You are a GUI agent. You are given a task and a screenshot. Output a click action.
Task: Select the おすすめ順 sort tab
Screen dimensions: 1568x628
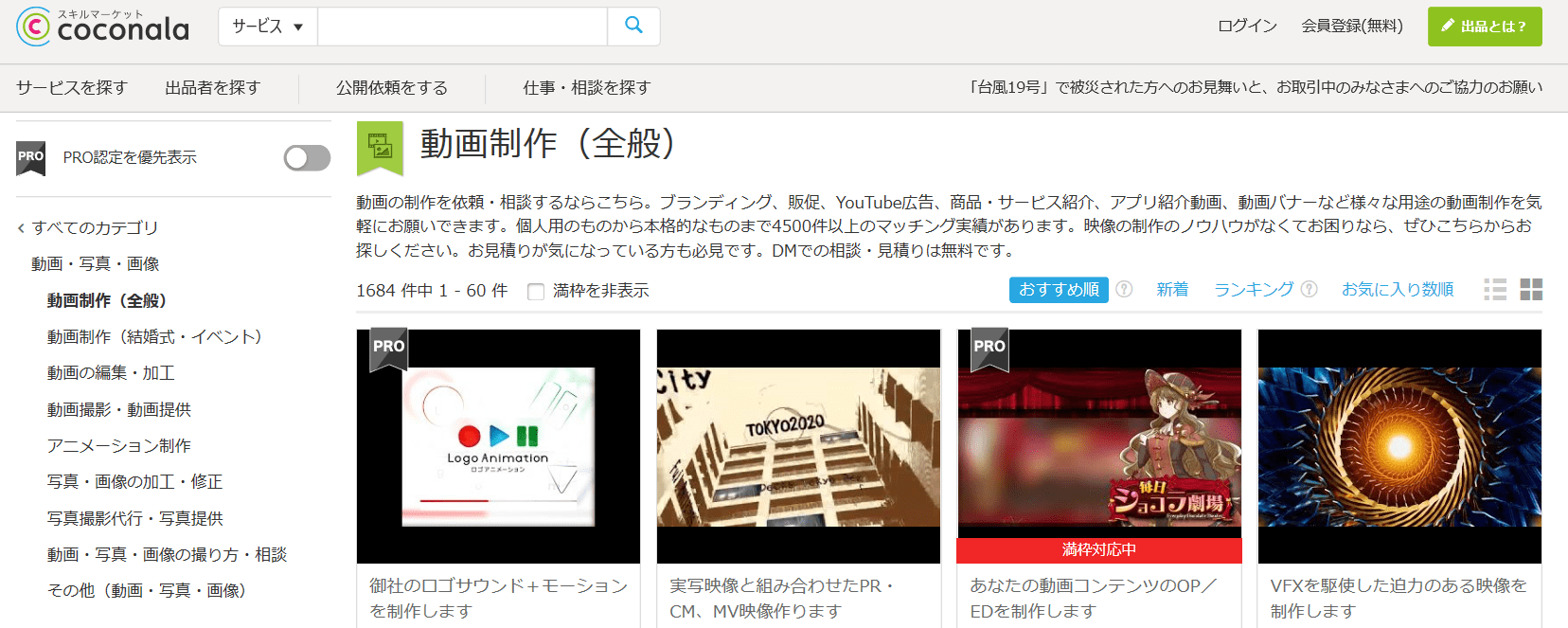pos(1059,290)
